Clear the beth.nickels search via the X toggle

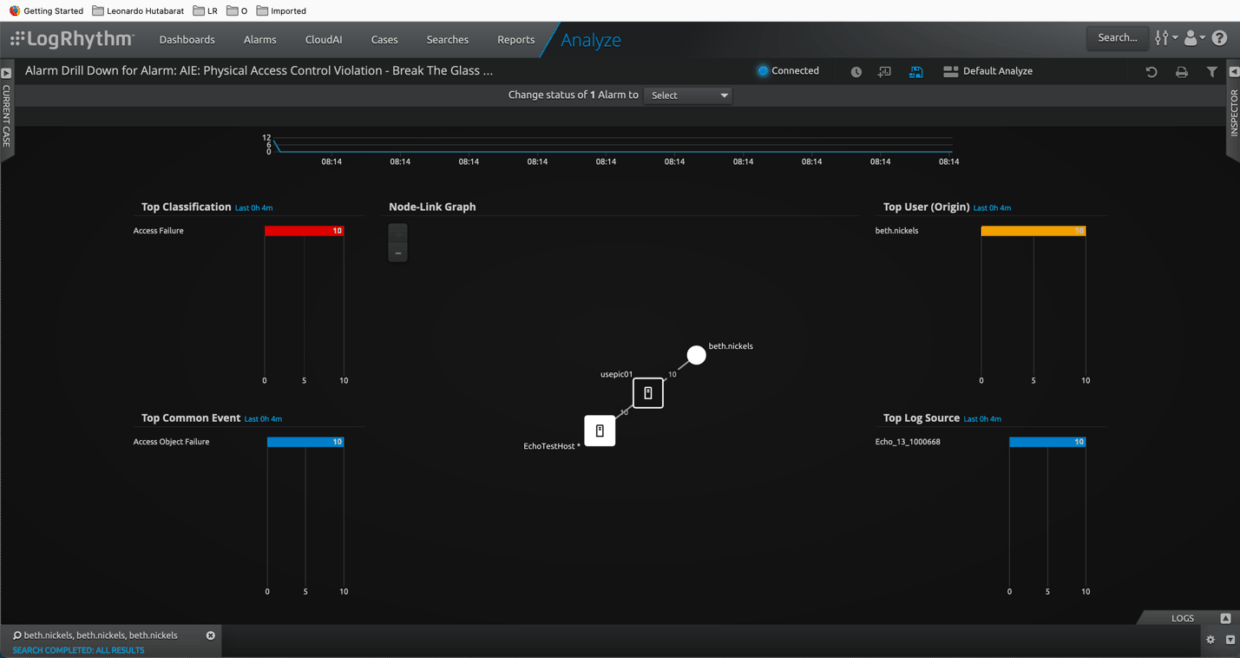click(210, 635)
